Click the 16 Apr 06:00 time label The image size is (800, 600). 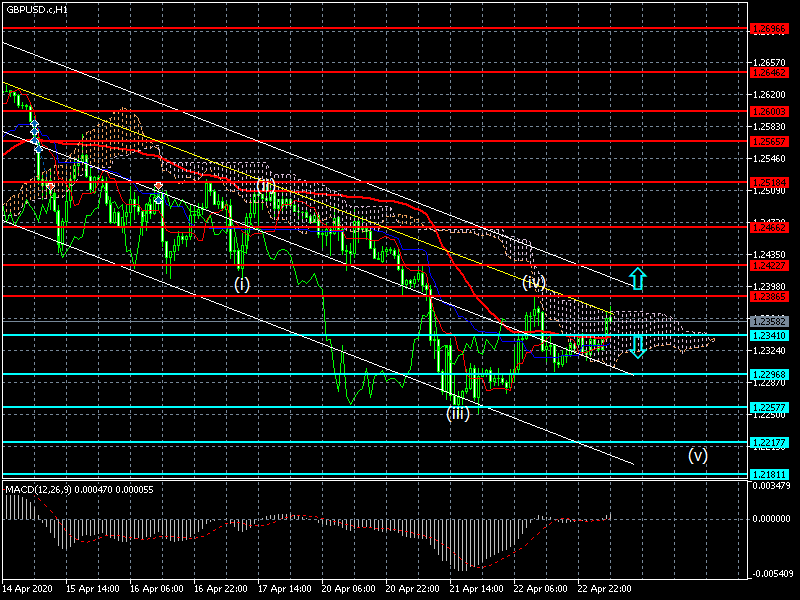[157, 588]
